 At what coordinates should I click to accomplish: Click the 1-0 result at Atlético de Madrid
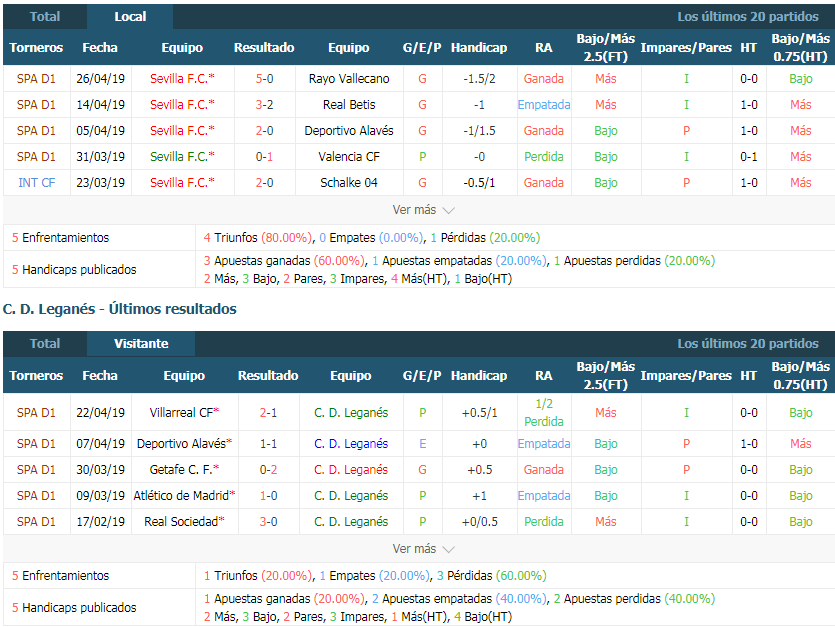(268, 496)
